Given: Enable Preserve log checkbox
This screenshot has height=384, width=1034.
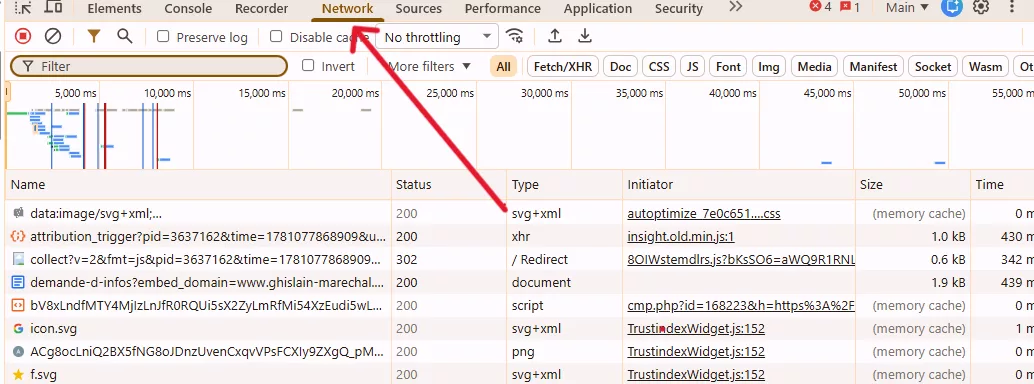Looking at the screenshot, I should pyautogui.click(x=163, y=37).
